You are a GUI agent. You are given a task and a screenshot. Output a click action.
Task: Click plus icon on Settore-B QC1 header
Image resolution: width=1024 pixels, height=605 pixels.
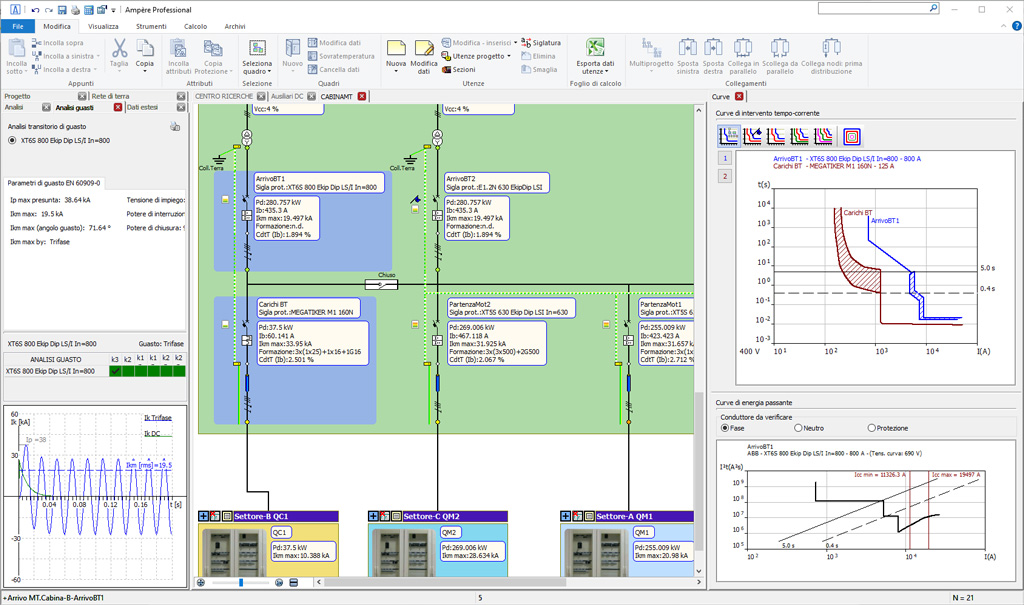[x=203, y=516]
